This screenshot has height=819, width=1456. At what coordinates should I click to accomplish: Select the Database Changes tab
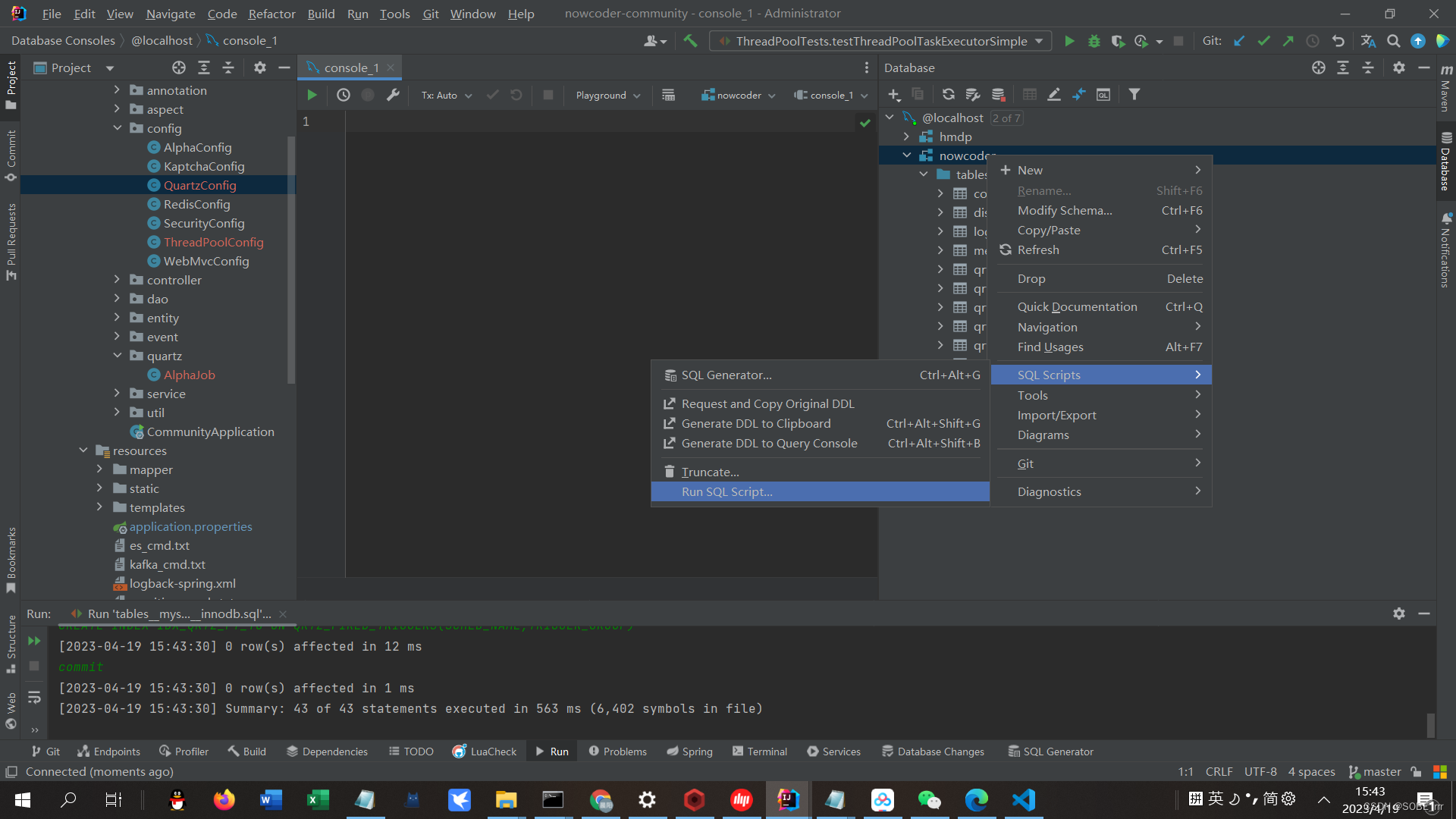pos(933,751)
